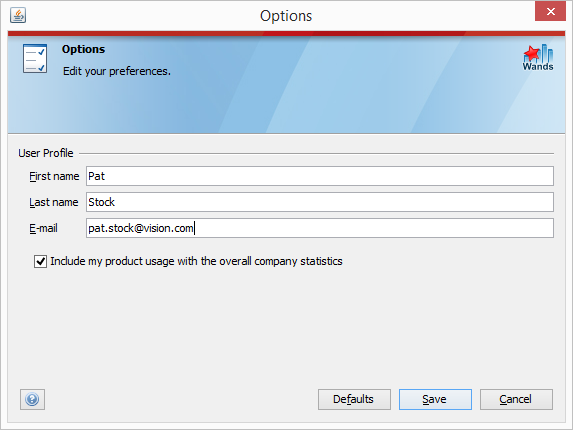The image size is (573, 430).
Task: Focus the First name field containing Pat
Action: click(320, 176)
